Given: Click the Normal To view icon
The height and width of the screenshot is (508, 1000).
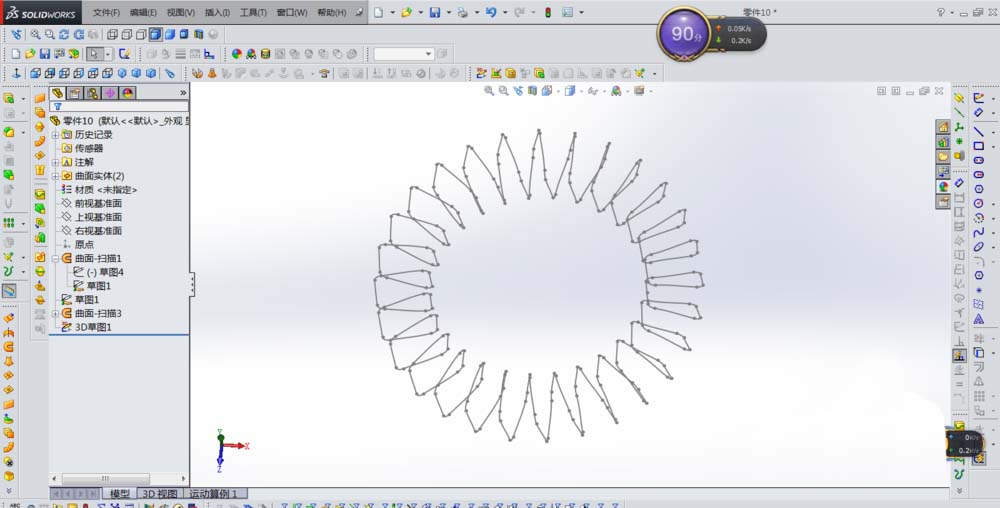Looking at the screenshot, I should 17,73.
